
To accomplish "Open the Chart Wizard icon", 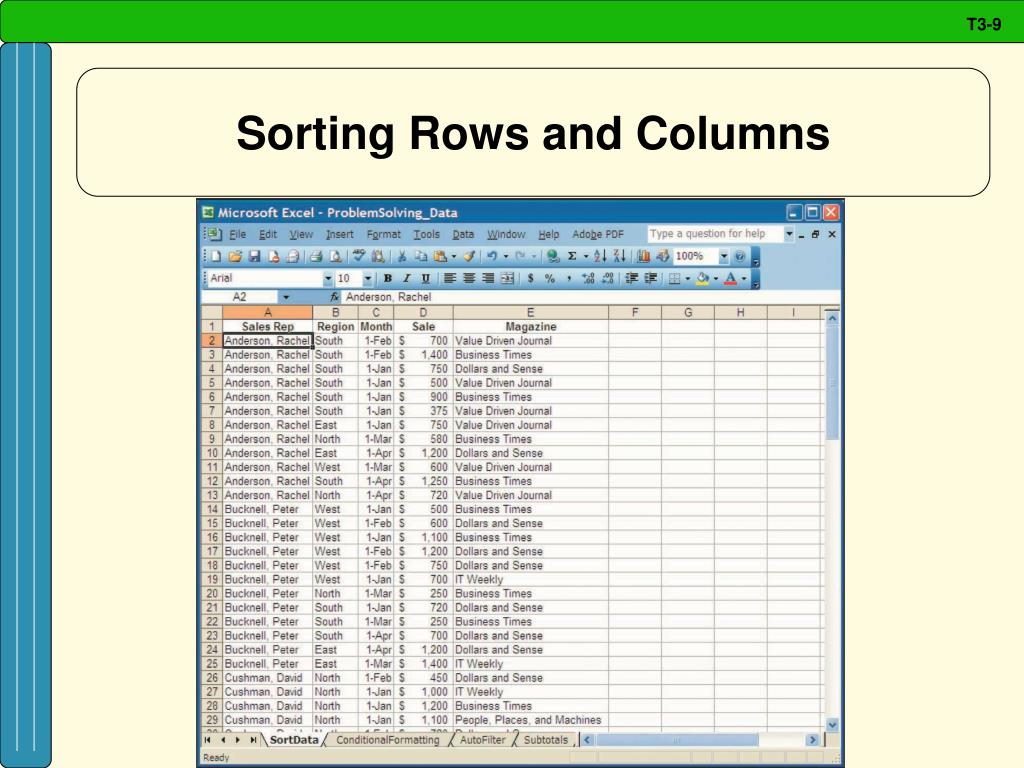I will coord(644,257).
